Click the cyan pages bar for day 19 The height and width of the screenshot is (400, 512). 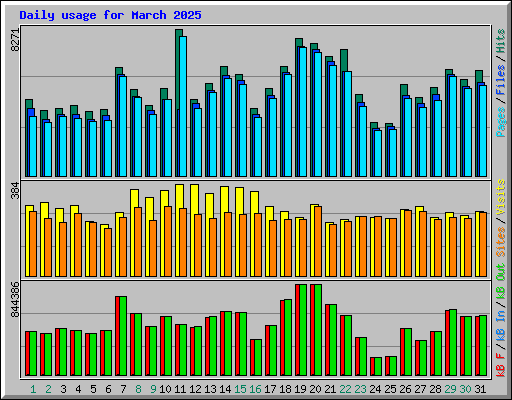tap(303, 112)
